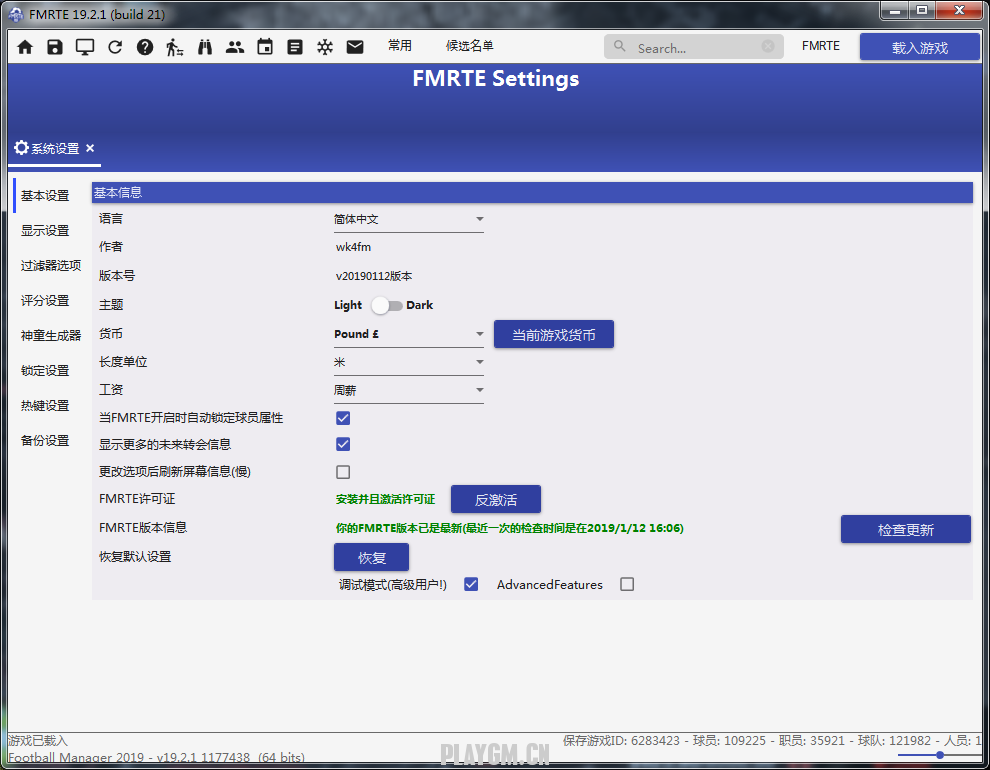
Task: Select 神童生成器 in the sidebar
Action: click(x=51, y=335)
